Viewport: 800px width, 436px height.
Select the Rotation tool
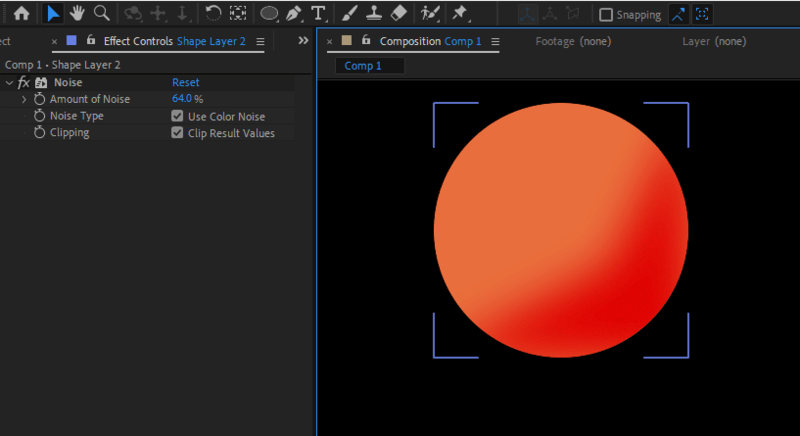tap(213, 14)
